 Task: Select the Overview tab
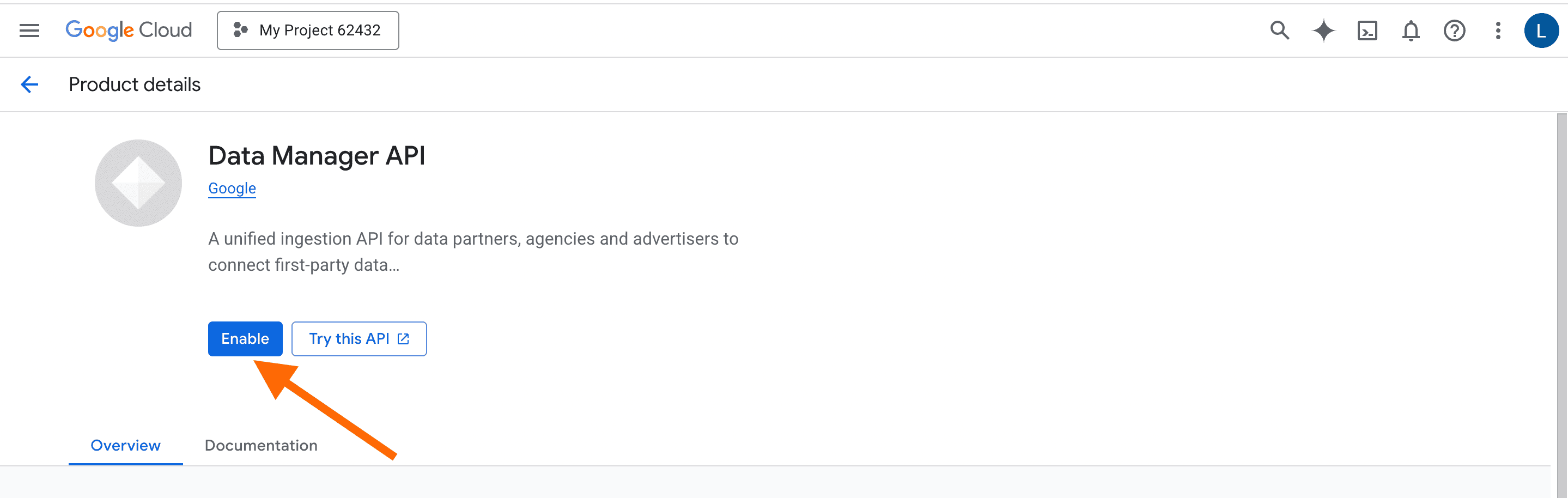[125, 445]
